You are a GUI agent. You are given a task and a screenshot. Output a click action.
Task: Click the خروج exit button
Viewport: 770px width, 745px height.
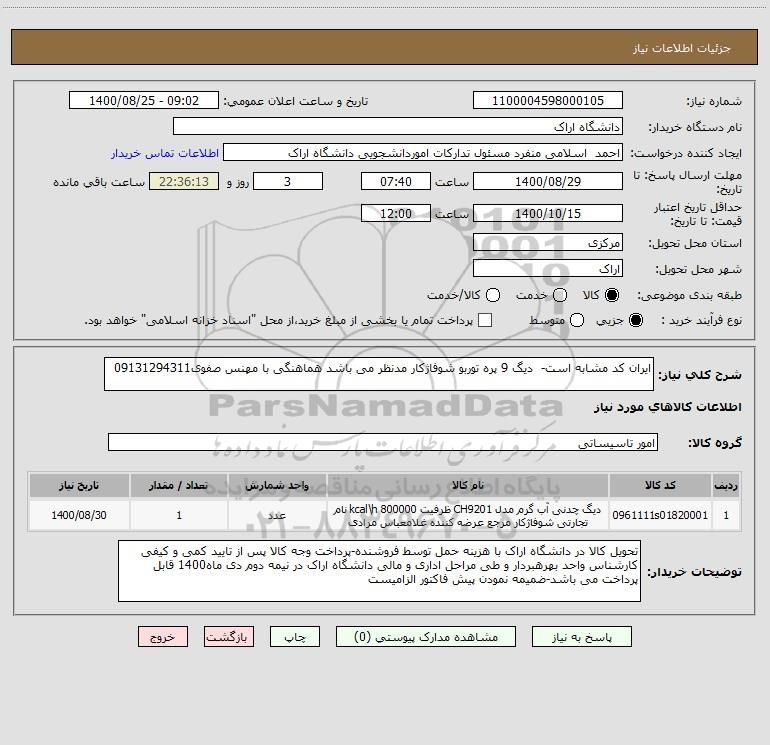click(163, 637)
